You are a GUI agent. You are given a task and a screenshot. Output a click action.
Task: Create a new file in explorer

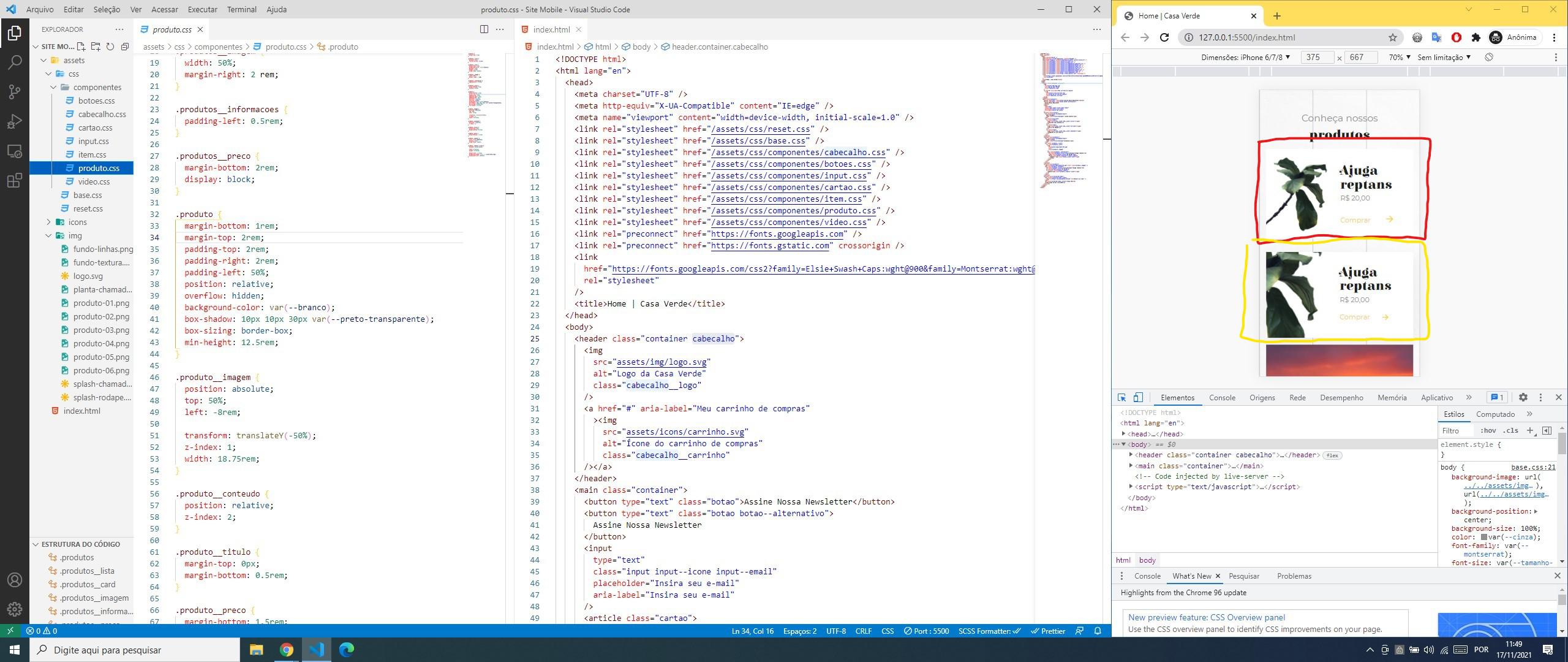tap(81, 47)
